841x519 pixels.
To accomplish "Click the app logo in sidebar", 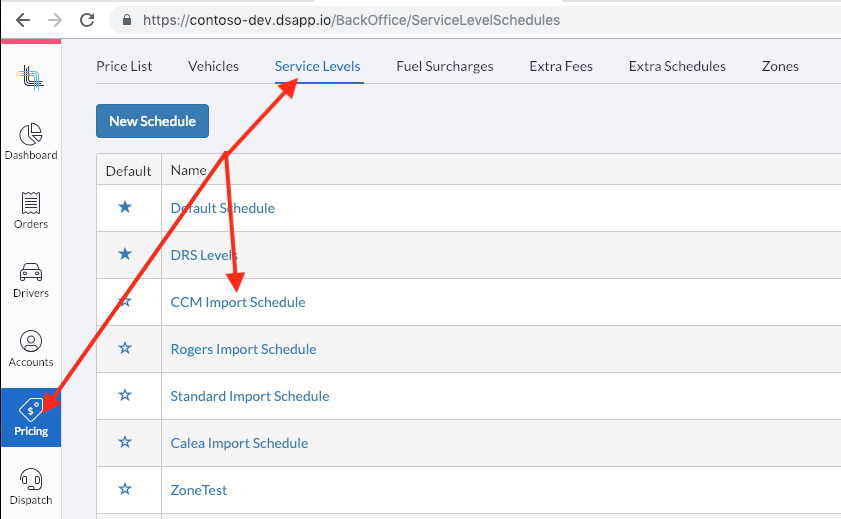I will point(31,78).
